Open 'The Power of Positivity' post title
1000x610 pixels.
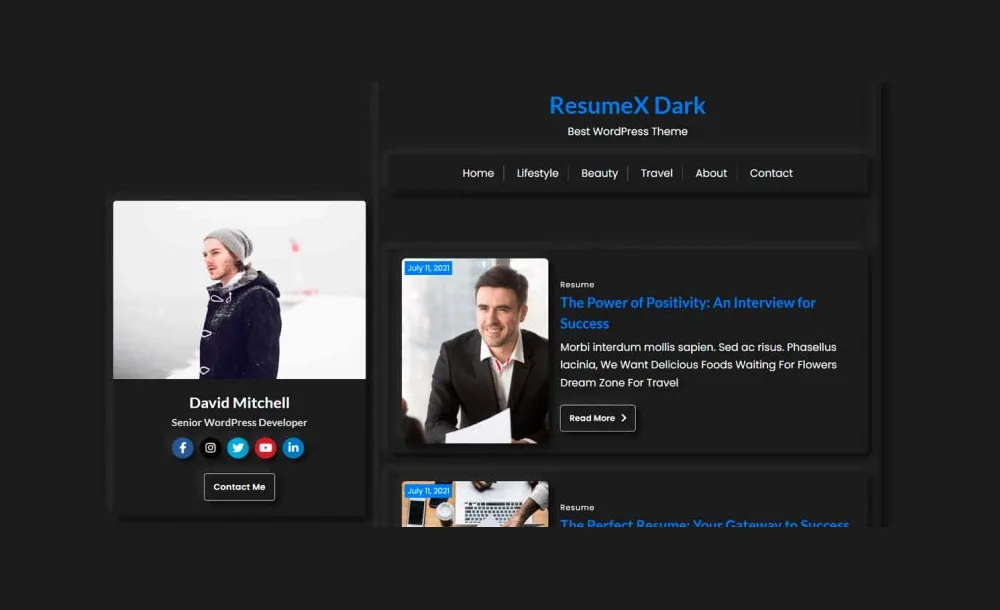point(688,313)
